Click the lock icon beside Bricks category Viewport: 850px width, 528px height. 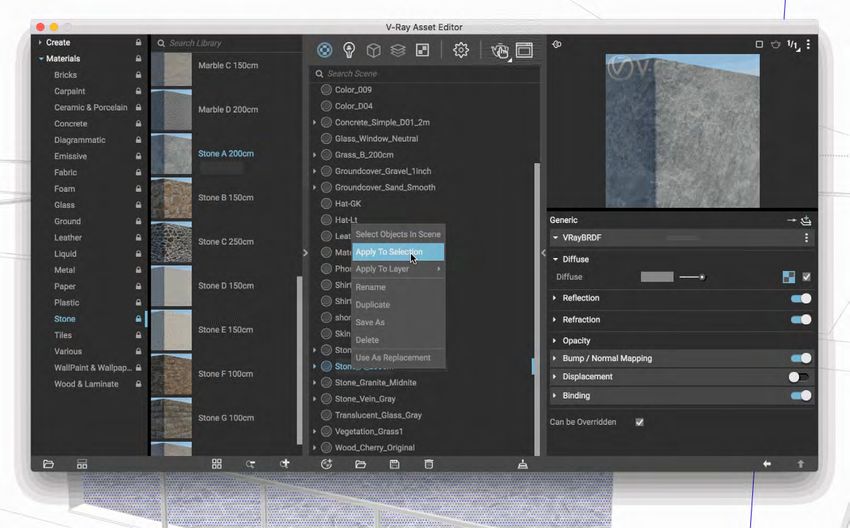[x=138, y=75]
